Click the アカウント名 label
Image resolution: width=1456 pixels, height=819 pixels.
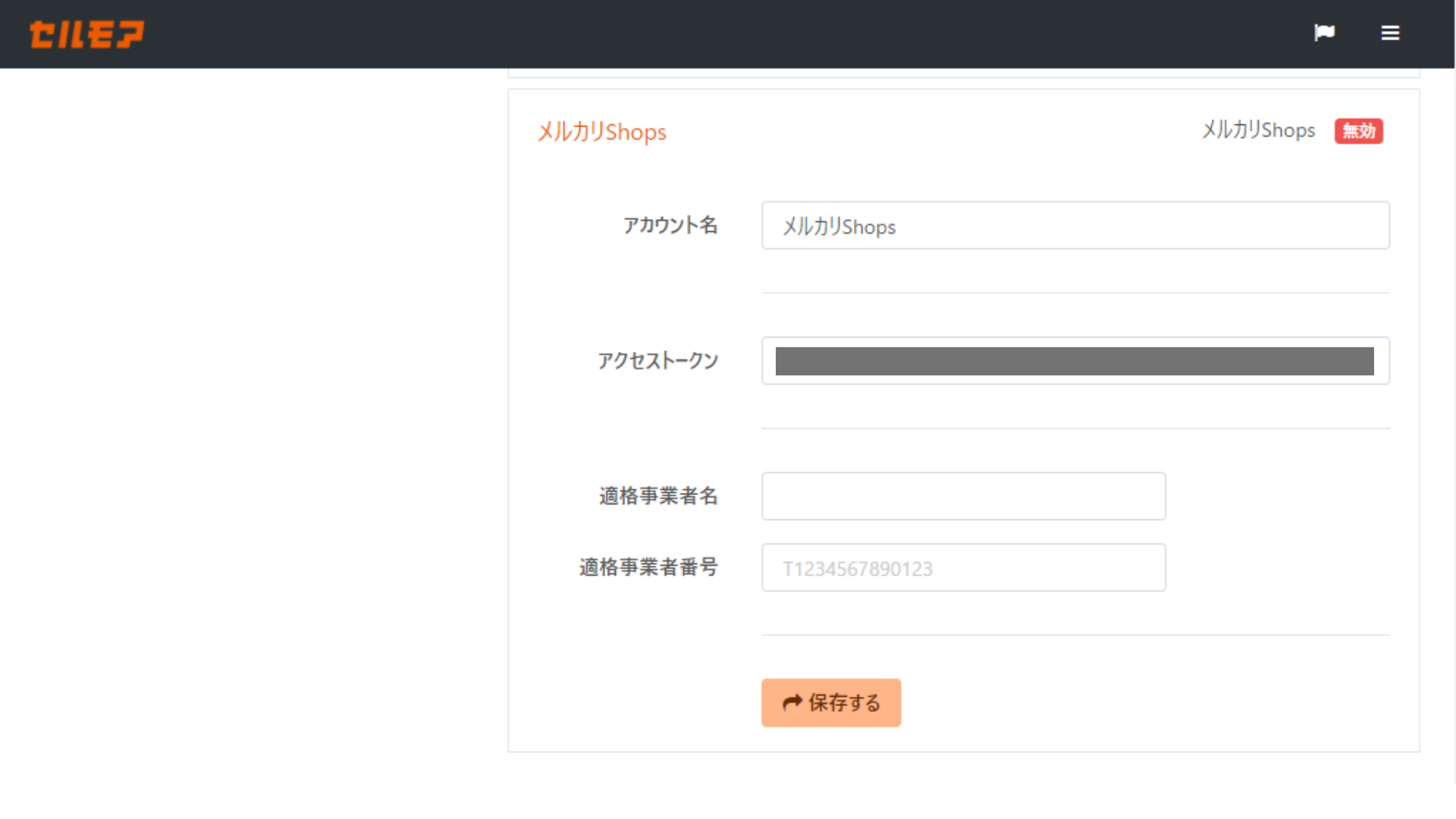(x=670, y=225)
